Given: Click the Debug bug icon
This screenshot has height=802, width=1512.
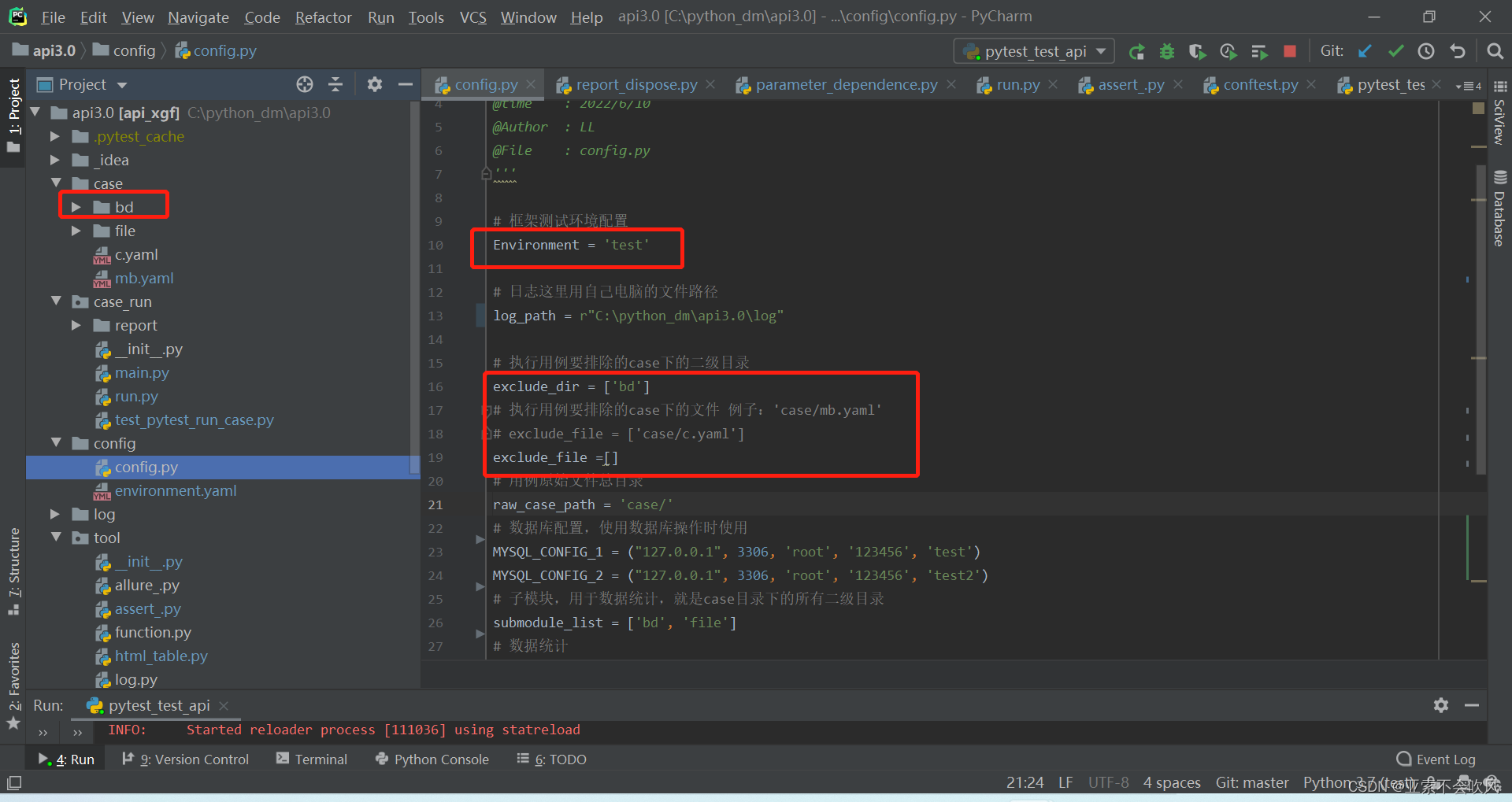Looking at the screenshot, I should pyautogui.click(x=1167, y=52).
